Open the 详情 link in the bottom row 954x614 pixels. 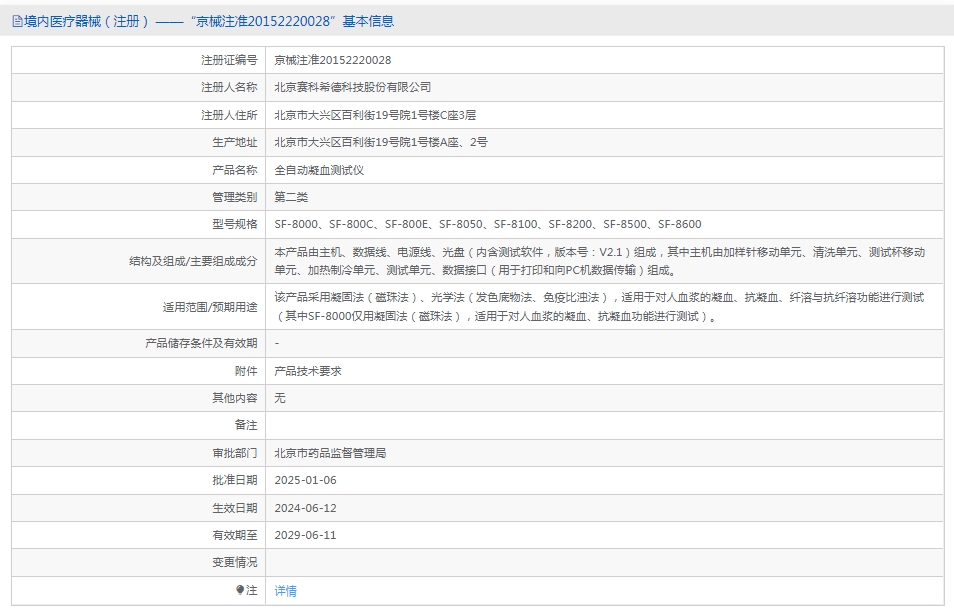coord(283,591)
